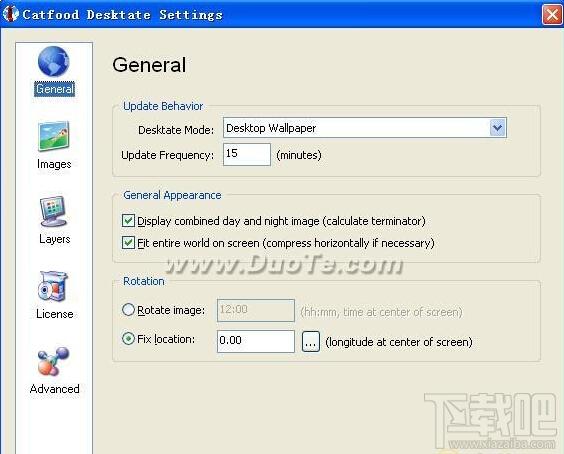
Task: Click the Update Frequency minutes field
Action: coord(247,154)
